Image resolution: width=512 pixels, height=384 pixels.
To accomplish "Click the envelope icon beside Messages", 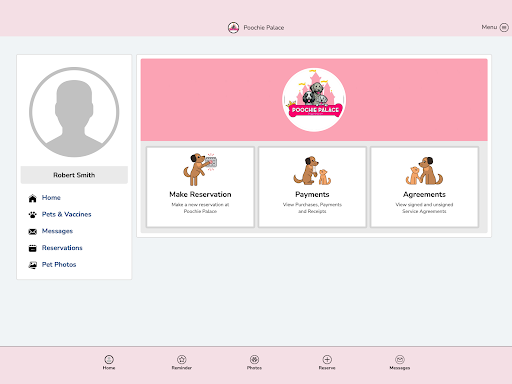I will (x=32, y=232).
